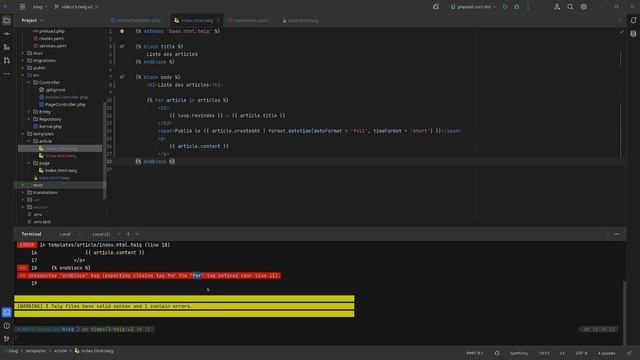
Task: Open .env file in project tree
Action: [35, 214]
